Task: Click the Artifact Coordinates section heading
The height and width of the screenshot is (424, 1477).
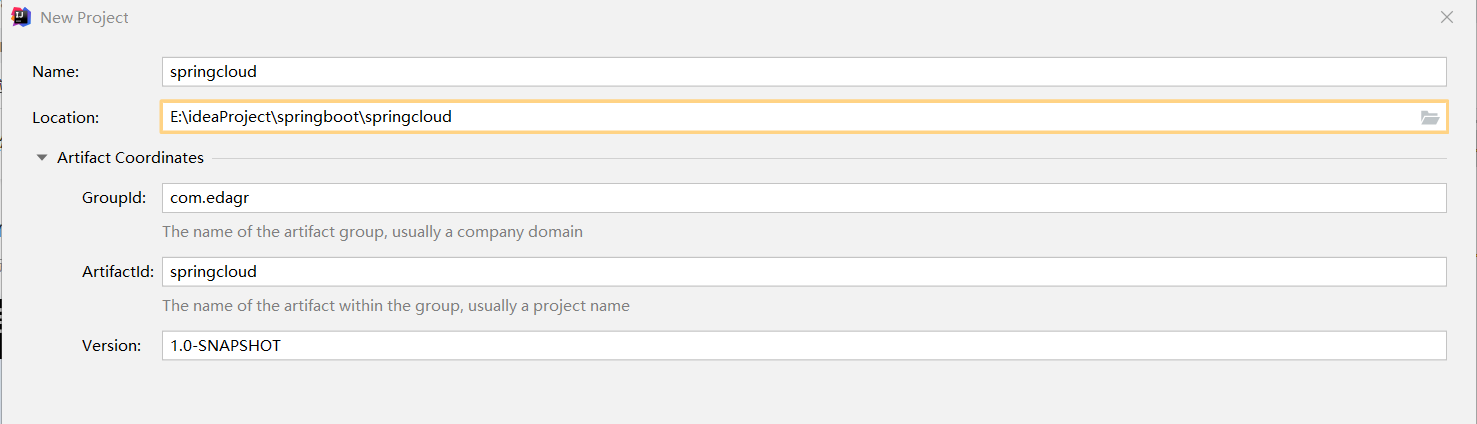Action: pyautogui.click(x=130, y=158)
